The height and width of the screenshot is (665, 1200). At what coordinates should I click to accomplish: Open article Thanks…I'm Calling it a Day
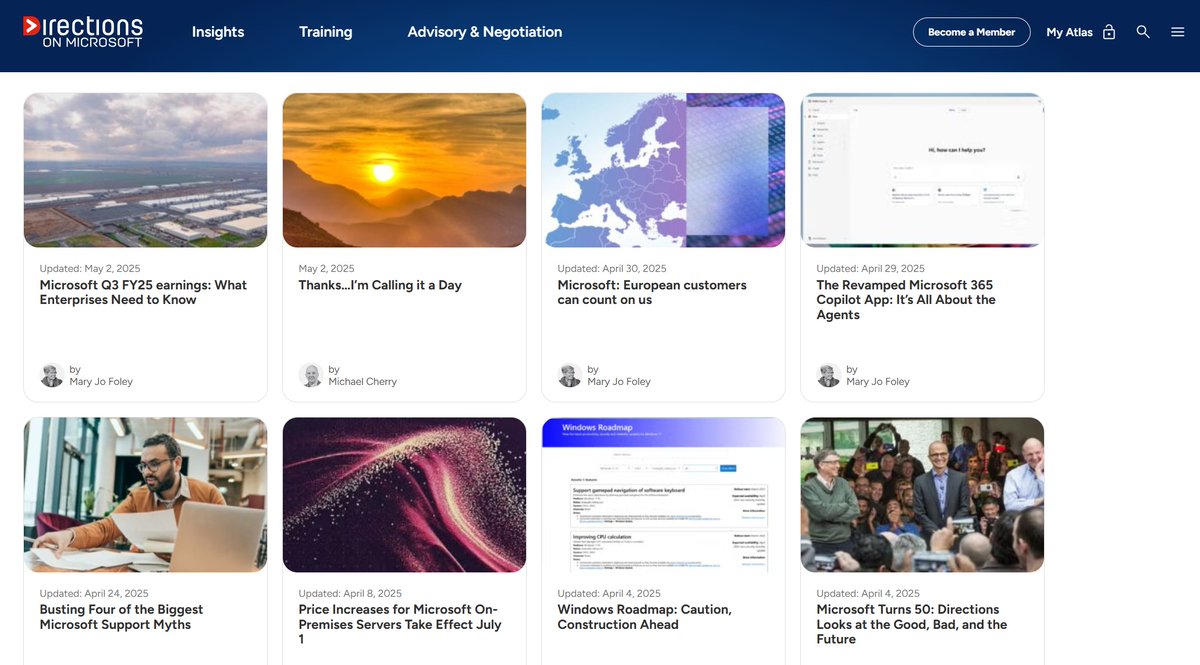click(380, 285)
